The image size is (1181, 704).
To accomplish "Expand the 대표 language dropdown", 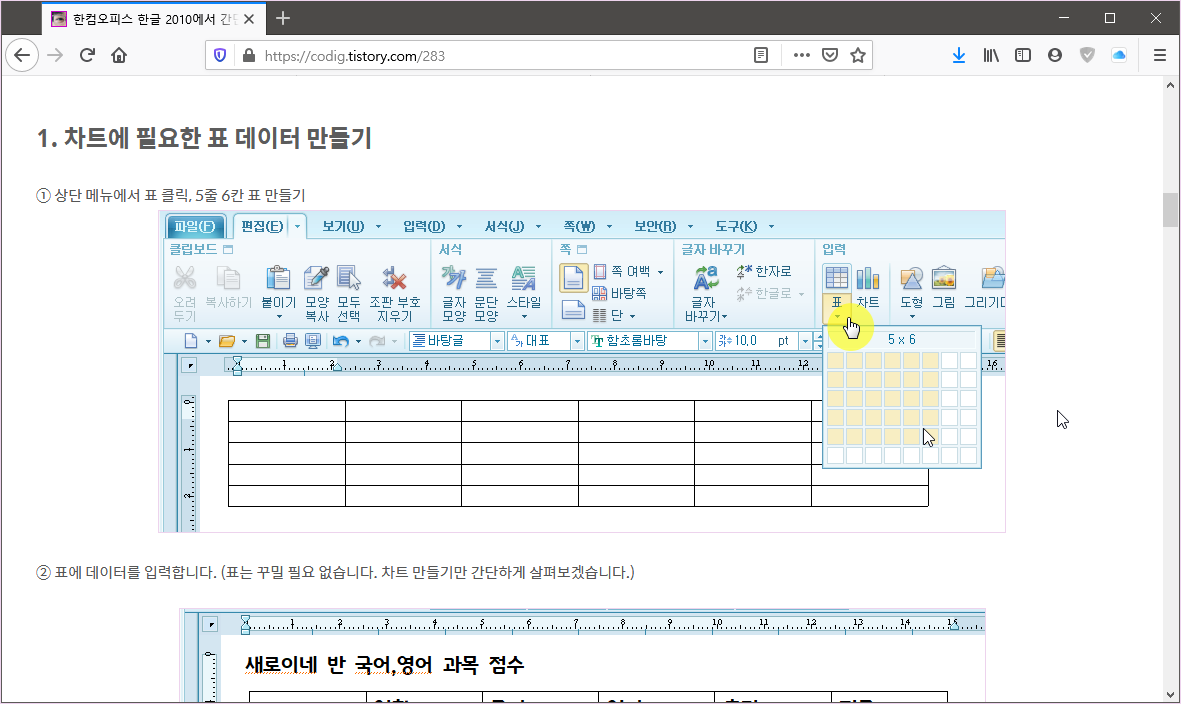I will (577, 341).
